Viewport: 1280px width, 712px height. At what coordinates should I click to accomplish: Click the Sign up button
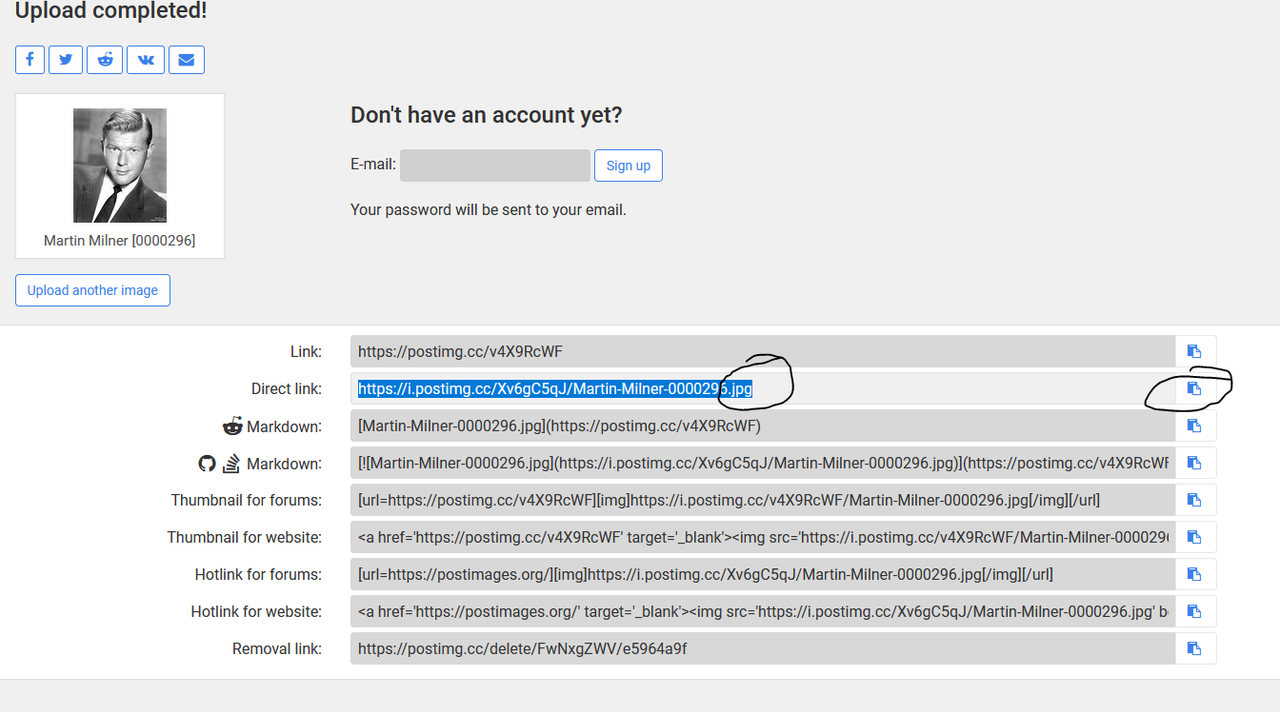tap(628, 165)
